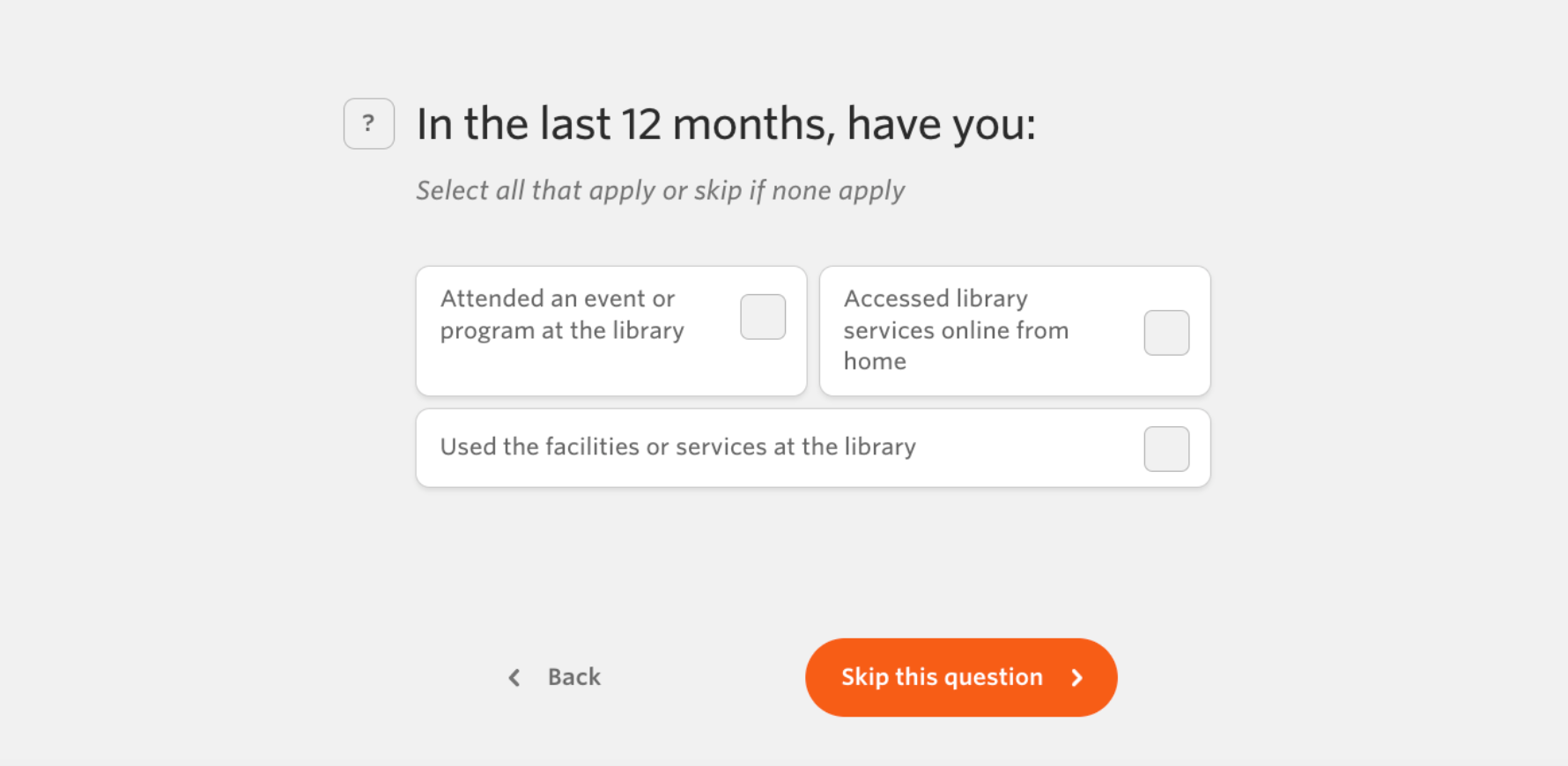Open the question mark help icon
Image resolution: width=1568 pixels, height=766 pixels.
coord(369,123)
